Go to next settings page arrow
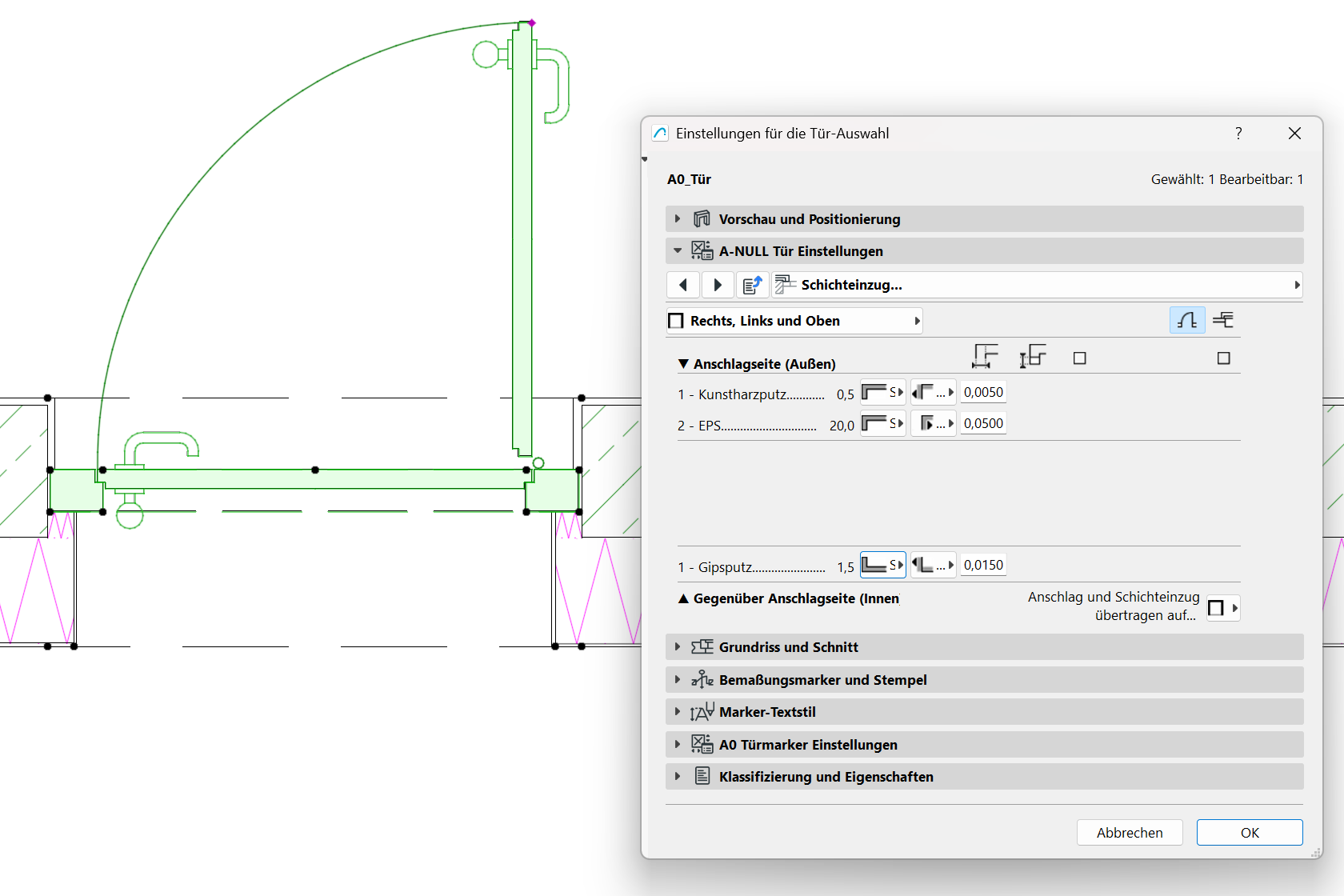This screenshot has width=1344, height=896. tap(718, 285)
